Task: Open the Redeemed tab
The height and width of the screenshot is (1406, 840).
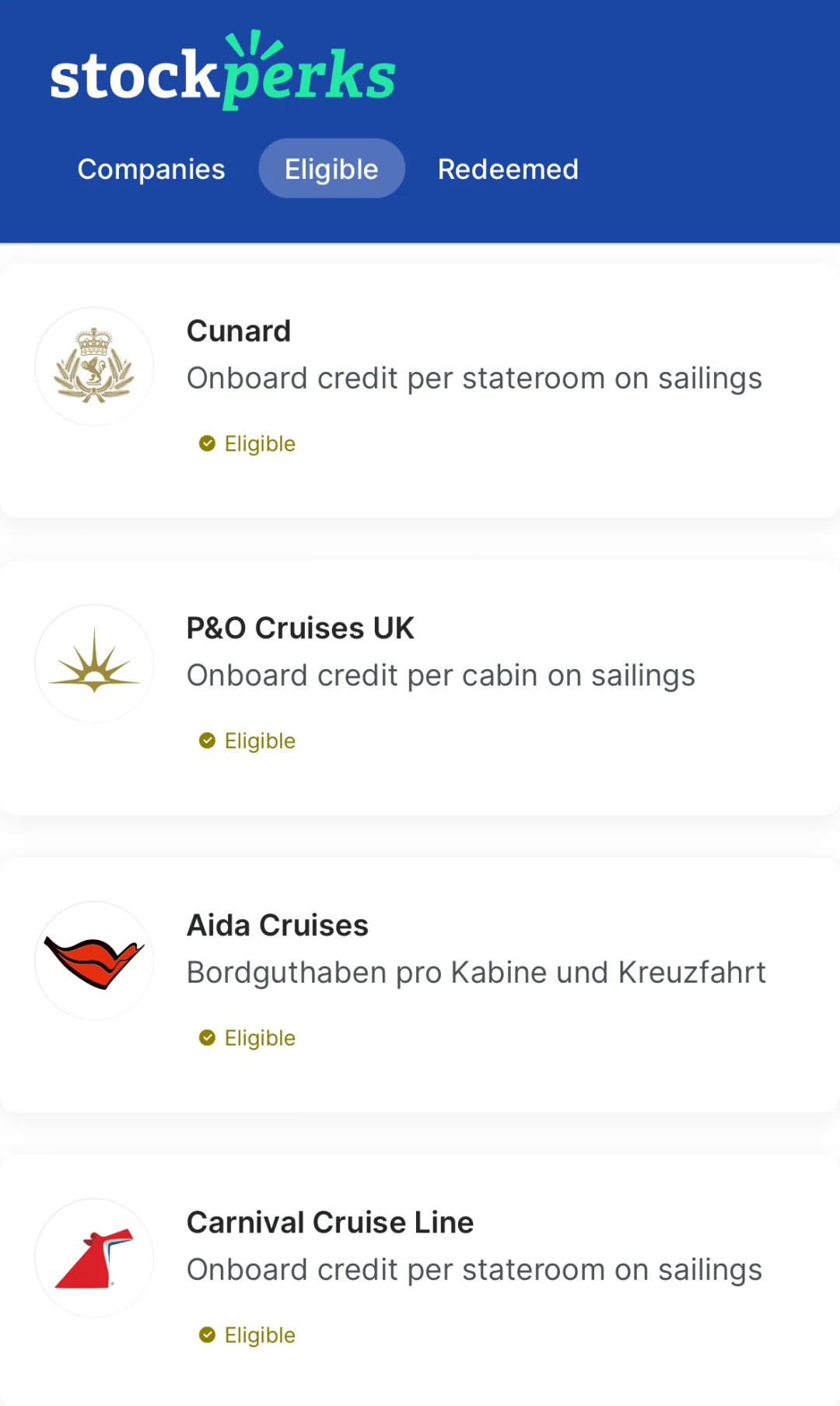Action: click(x=508, y=169)
